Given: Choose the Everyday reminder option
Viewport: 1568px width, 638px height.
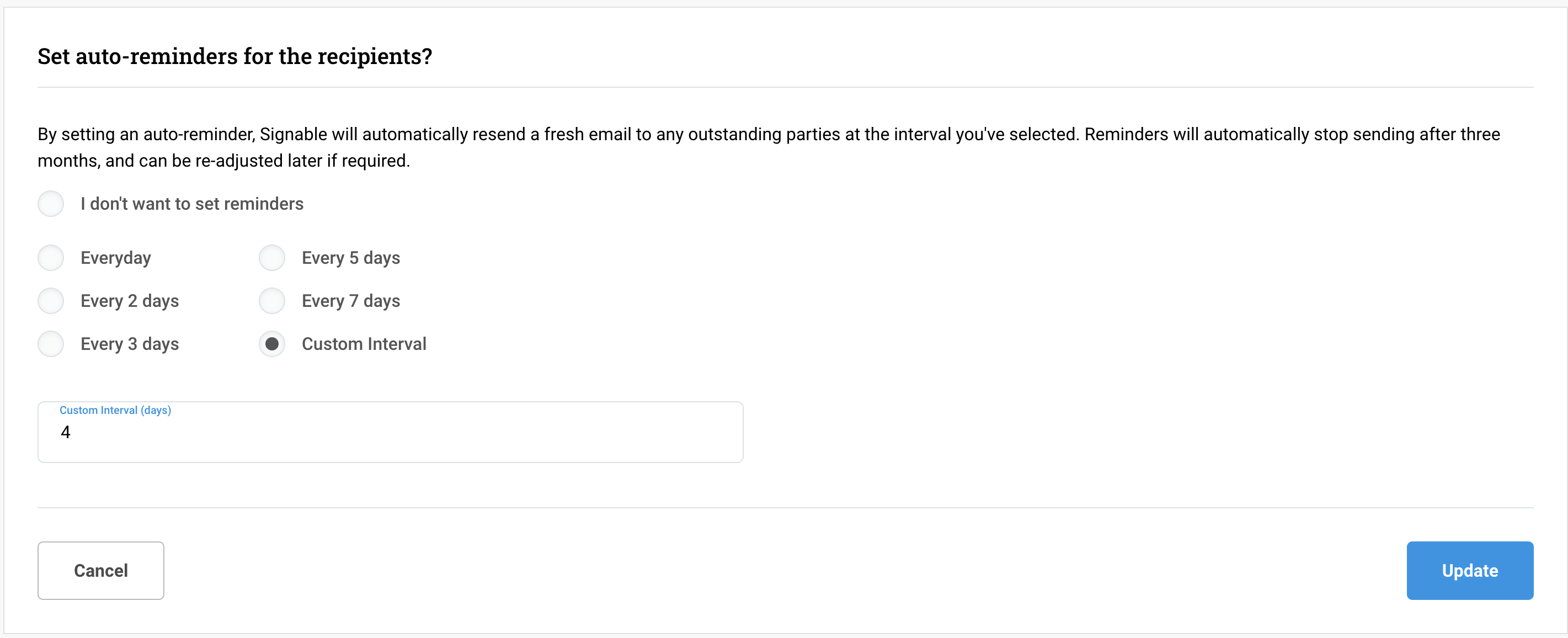Looking at the screenshot, I should tap(51, 258).
